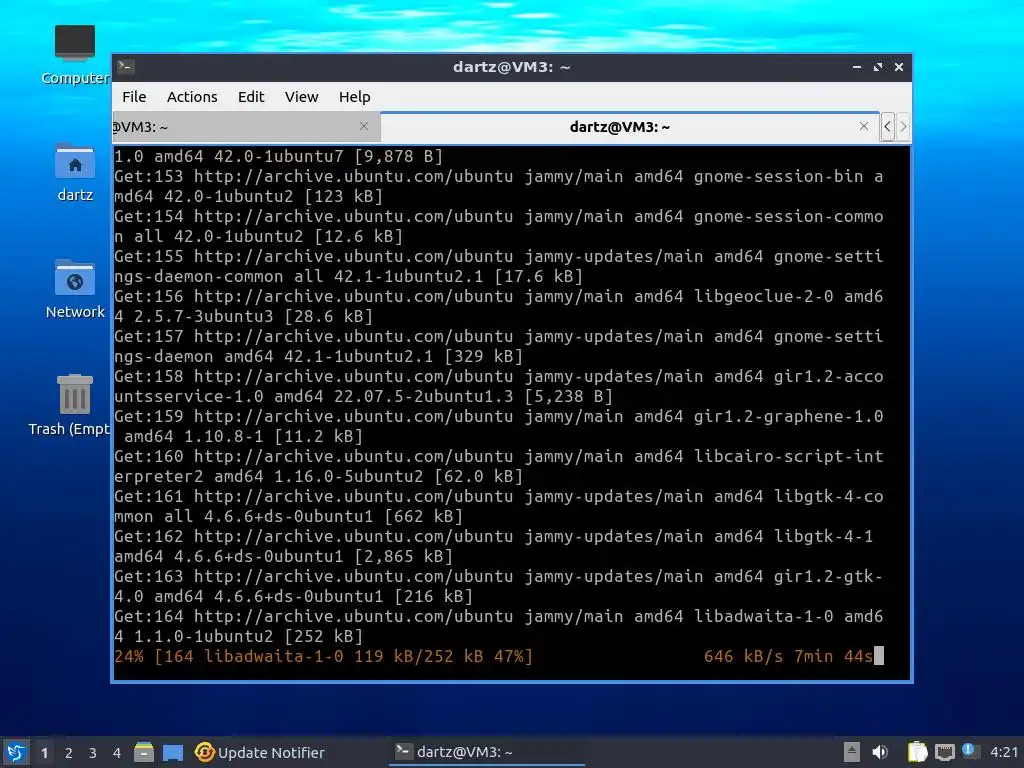The width and height of the screenshot is (1024, 768).
Task: Open the Lubuntu start menu icon
Action: (x=16, y=752)
